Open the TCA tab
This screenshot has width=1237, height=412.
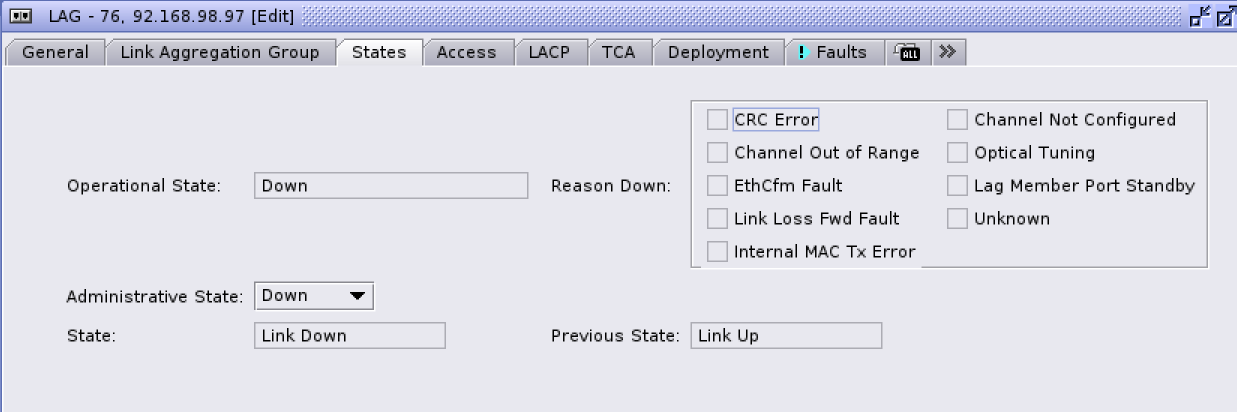point(618,53)
